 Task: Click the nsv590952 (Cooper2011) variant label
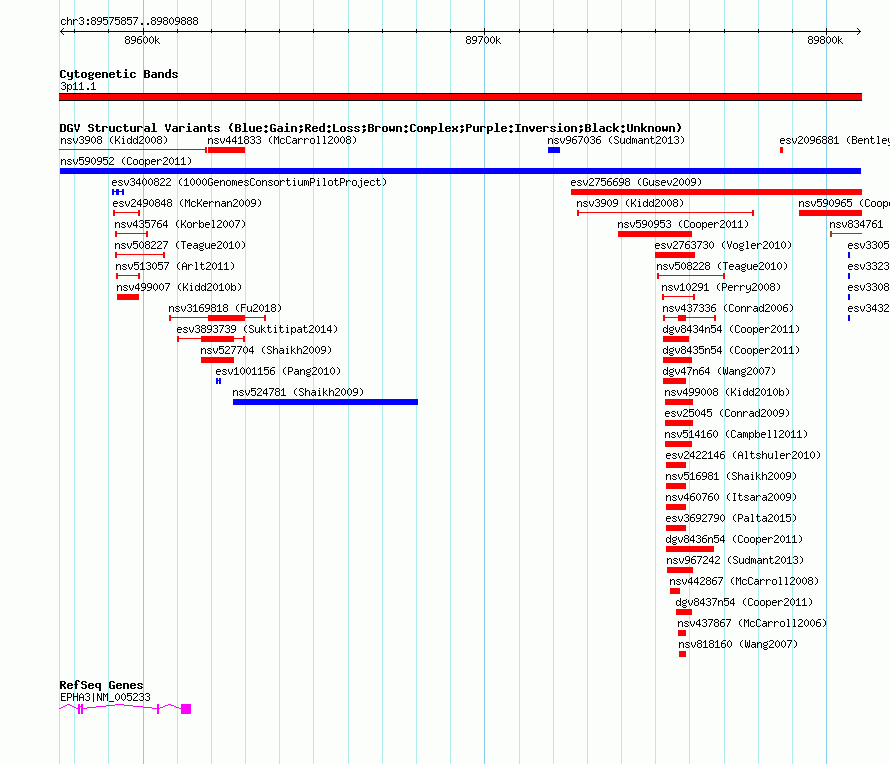point(126,161)
